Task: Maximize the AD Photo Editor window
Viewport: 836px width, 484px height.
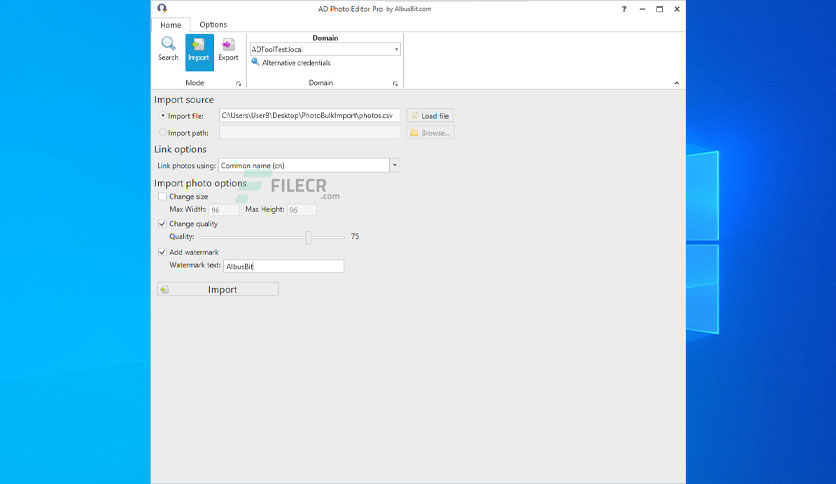Action: click(x=660, y=9)
